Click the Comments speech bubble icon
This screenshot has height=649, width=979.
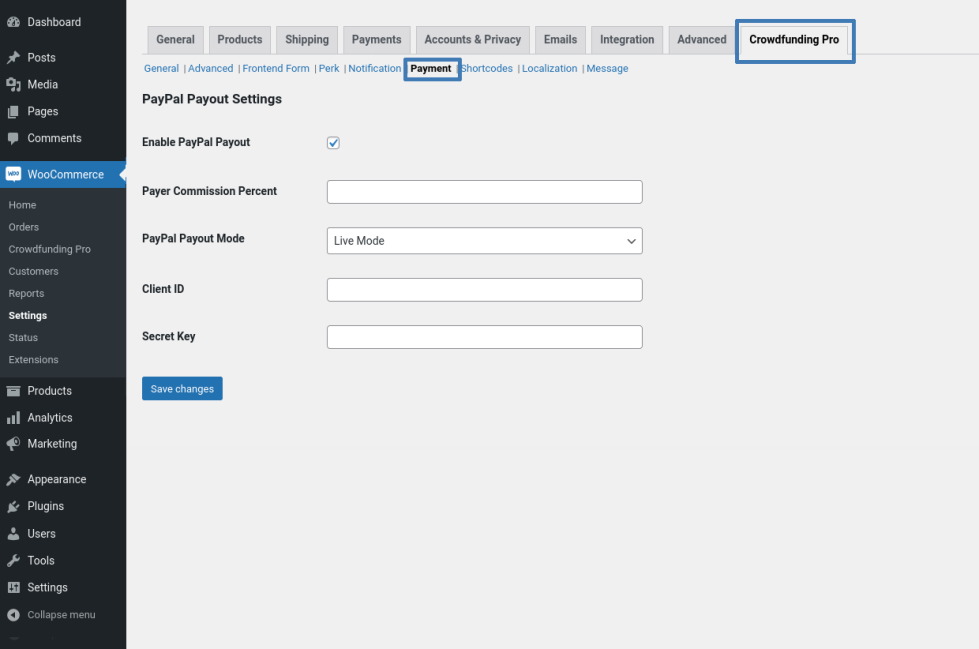tap(13, 138)
